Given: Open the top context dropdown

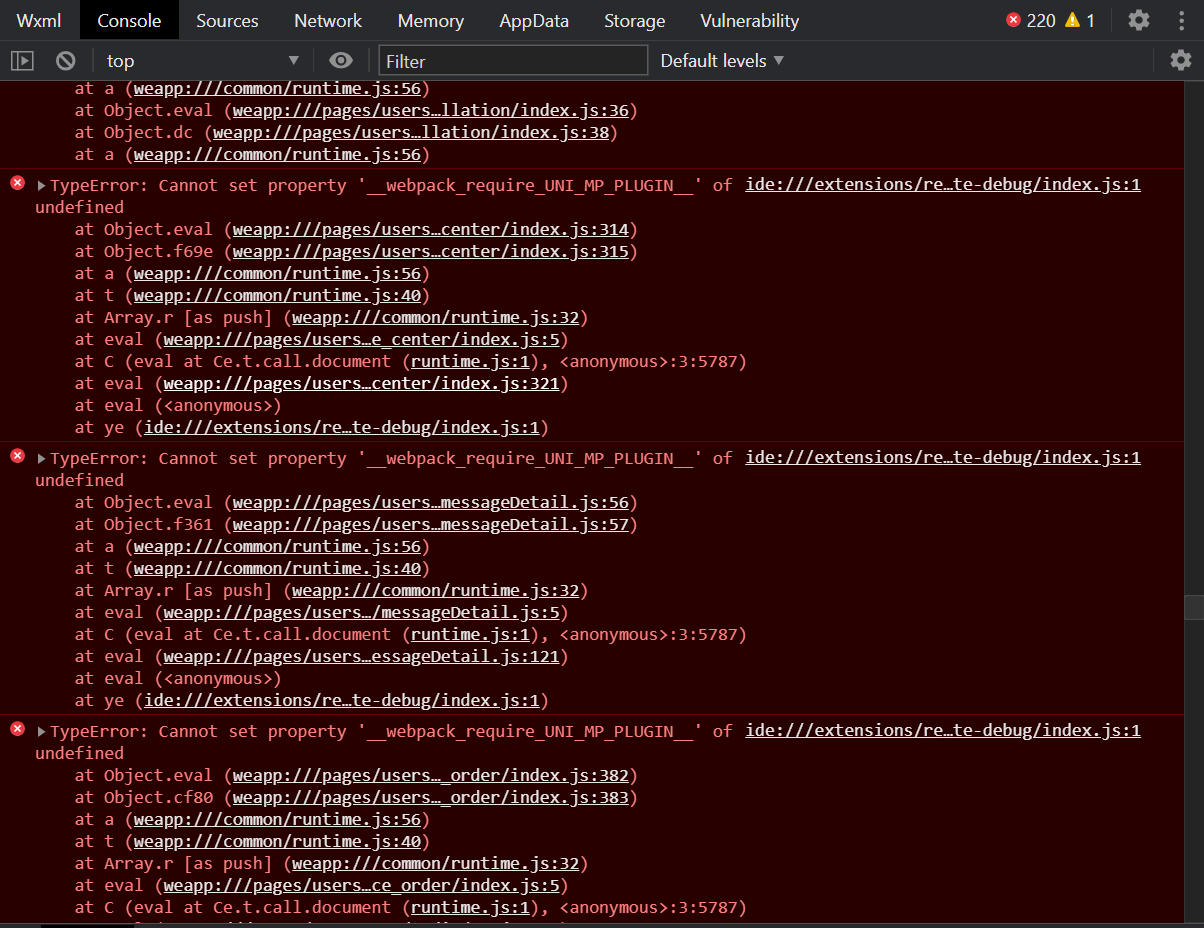Looking at the screenshot, I should pyautogui.click(x=202, y=61).
